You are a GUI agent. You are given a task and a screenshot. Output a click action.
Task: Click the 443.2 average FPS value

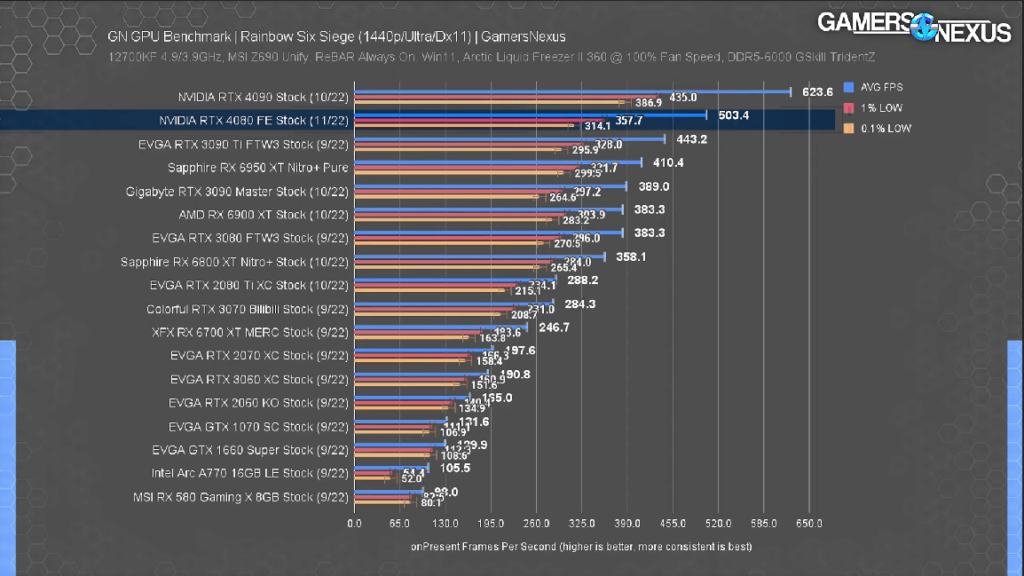pos(692,139)
